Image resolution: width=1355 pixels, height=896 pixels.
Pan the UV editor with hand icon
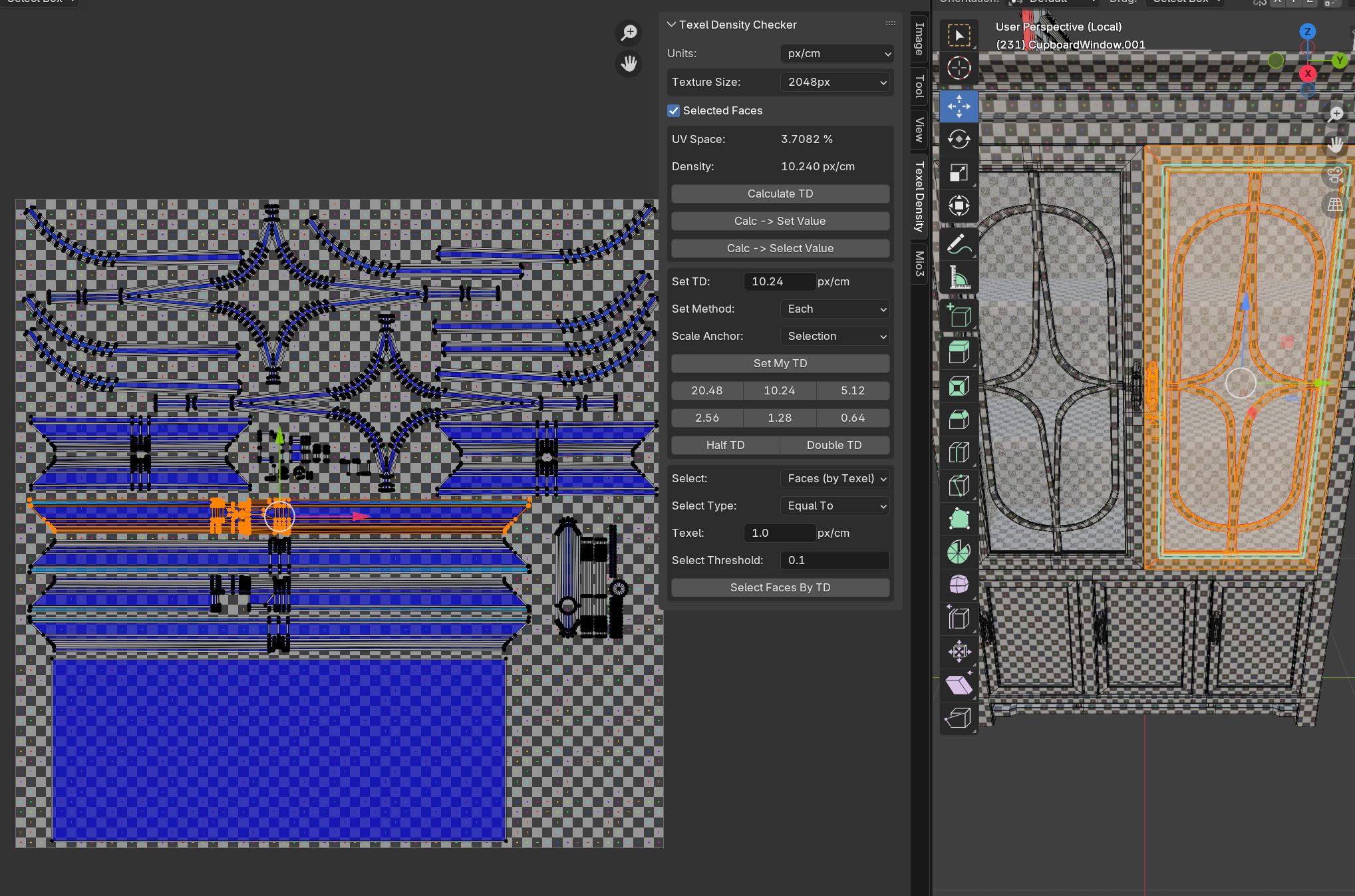629,63
